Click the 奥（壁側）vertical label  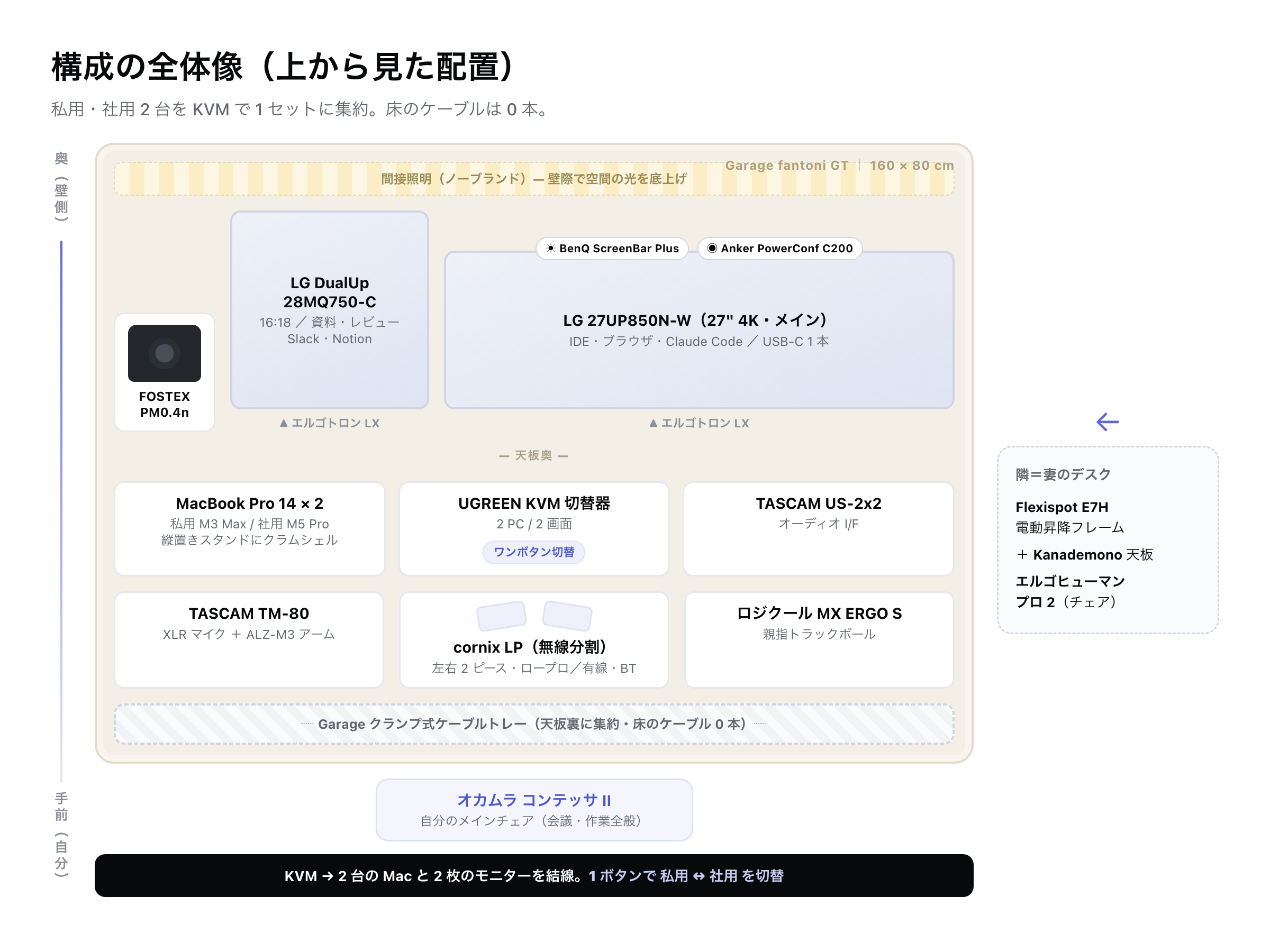61,187
